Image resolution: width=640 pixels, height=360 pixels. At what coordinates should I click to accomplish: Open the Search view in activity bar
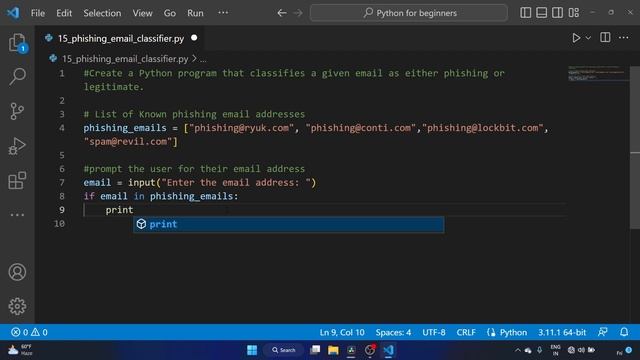point(17,76)
